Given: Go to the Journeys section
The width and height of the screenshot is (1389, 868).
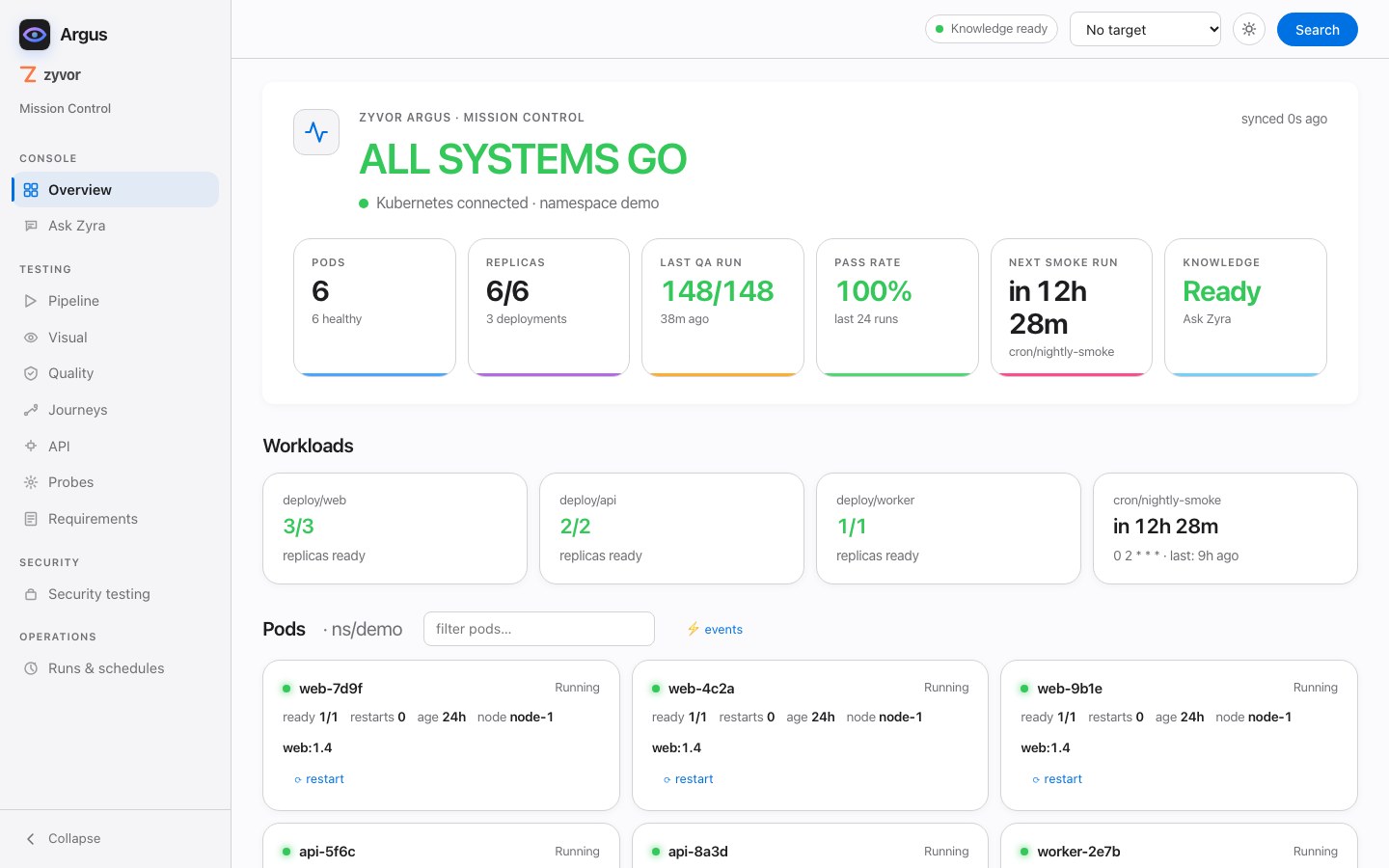Looking at the screenshot, I should [x=115, y=410].
